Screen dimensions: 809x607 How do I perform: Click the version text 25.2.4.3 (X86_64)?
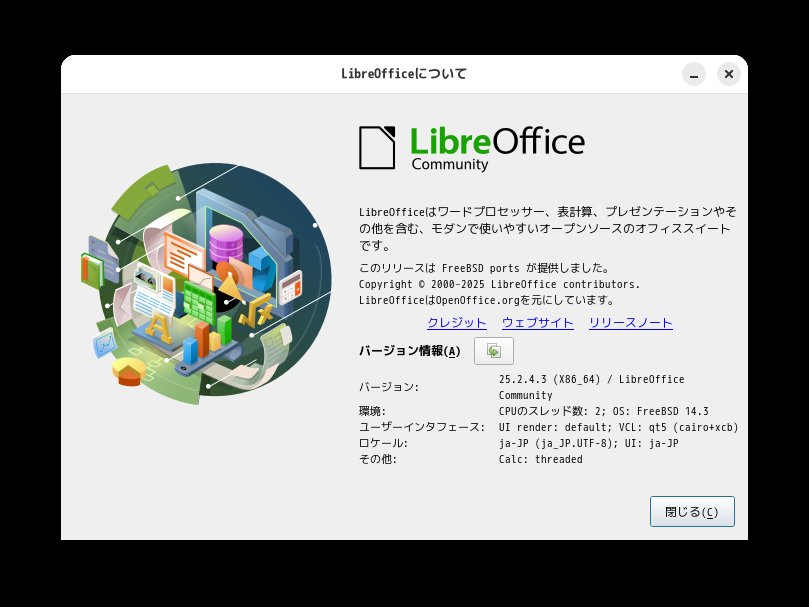(x=549, y=379)
